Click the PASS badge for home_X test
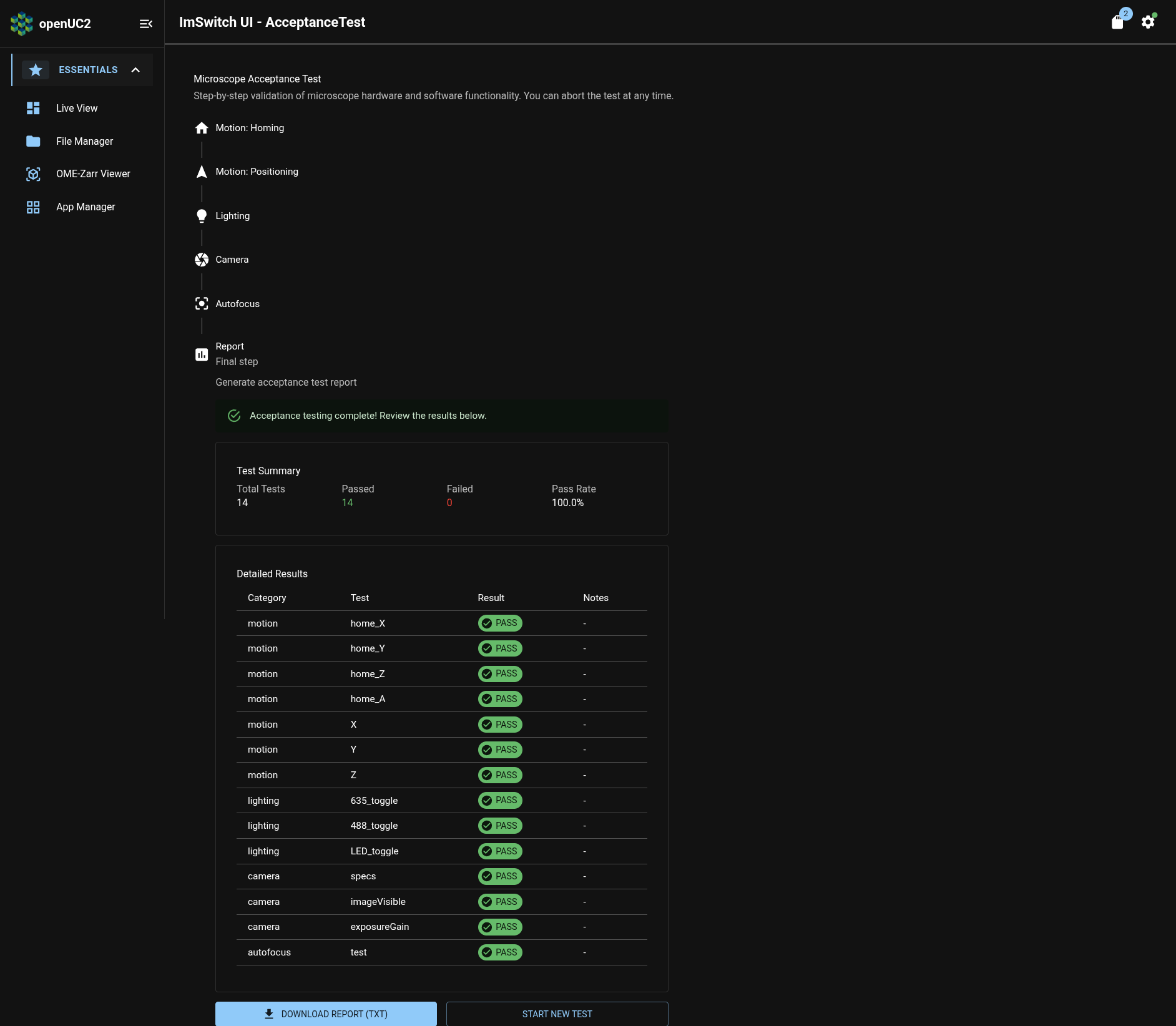 500,623
